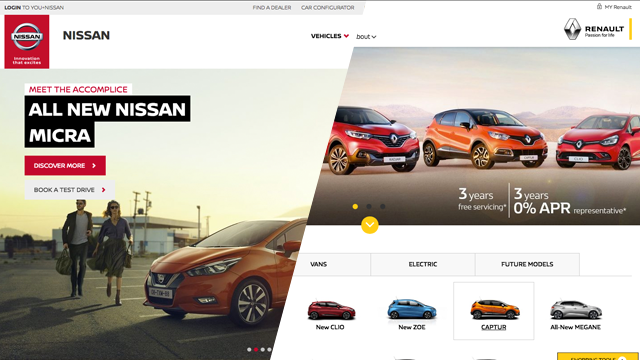This screenshot has width=640, height=360.
Task: Click the red Nissan logo badge
Action: (27, 42)
